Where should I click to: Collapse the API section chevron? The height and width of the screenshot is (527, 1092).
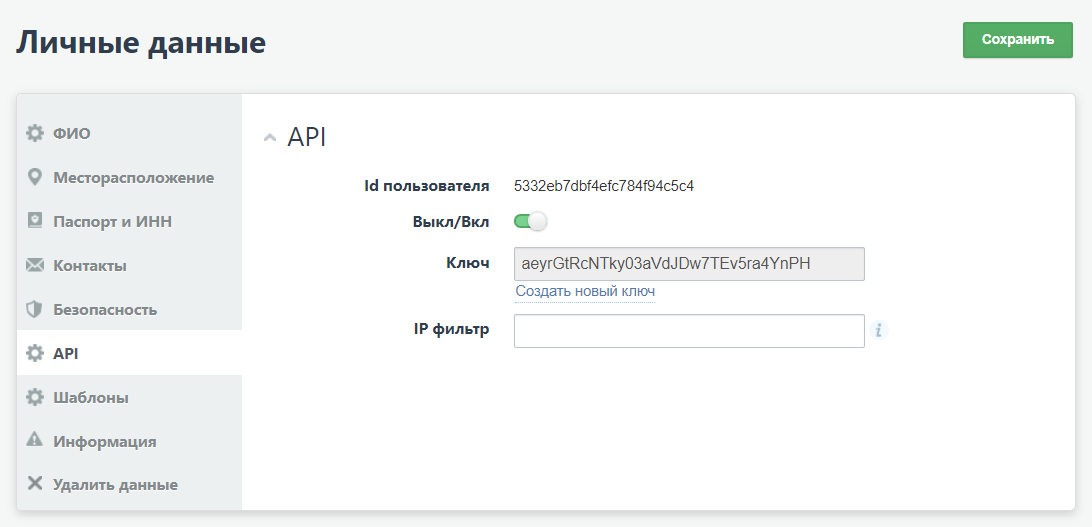269,138
